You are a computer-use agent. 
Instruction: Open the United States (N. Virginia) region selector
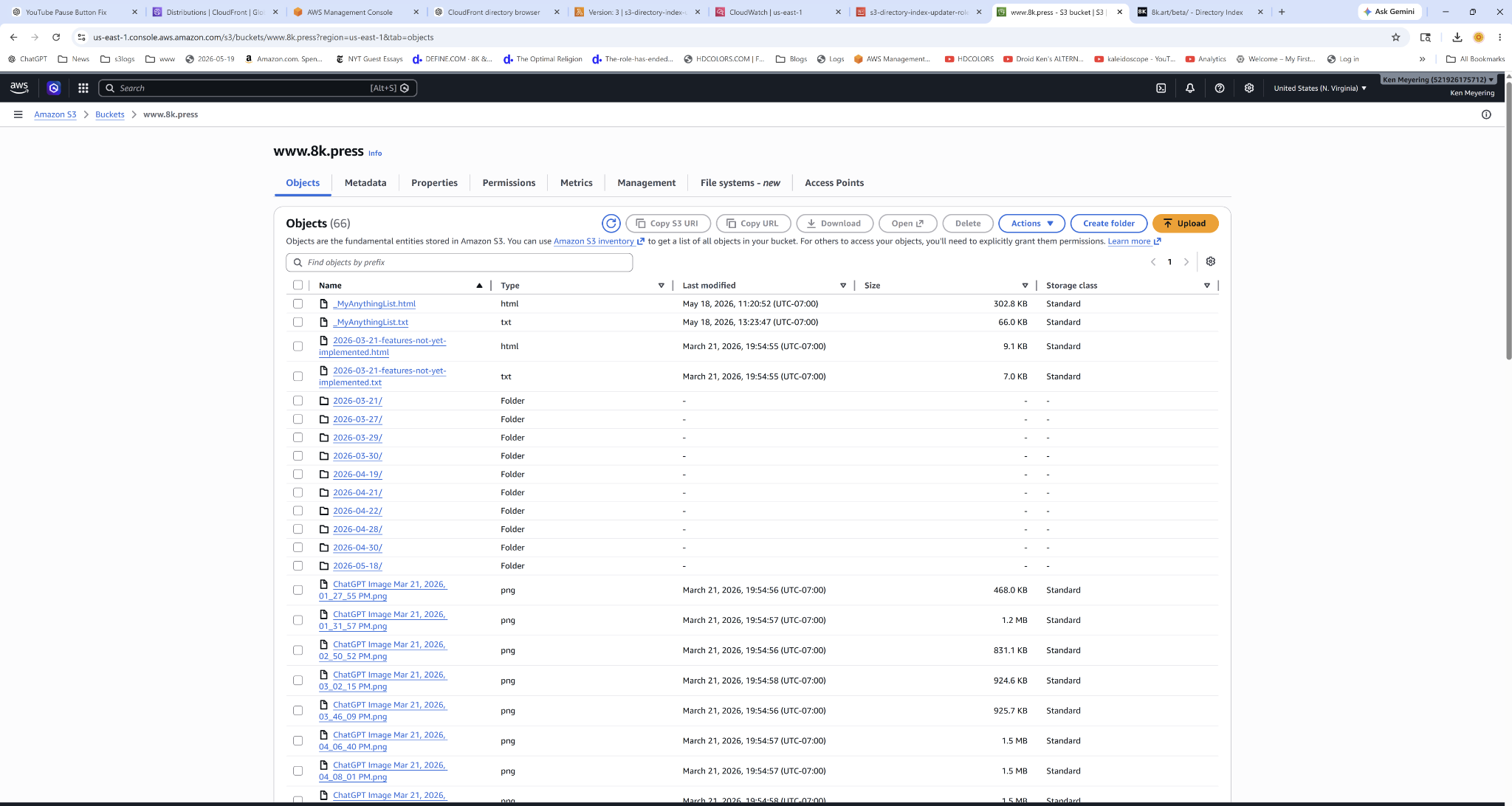point(1320,88)
